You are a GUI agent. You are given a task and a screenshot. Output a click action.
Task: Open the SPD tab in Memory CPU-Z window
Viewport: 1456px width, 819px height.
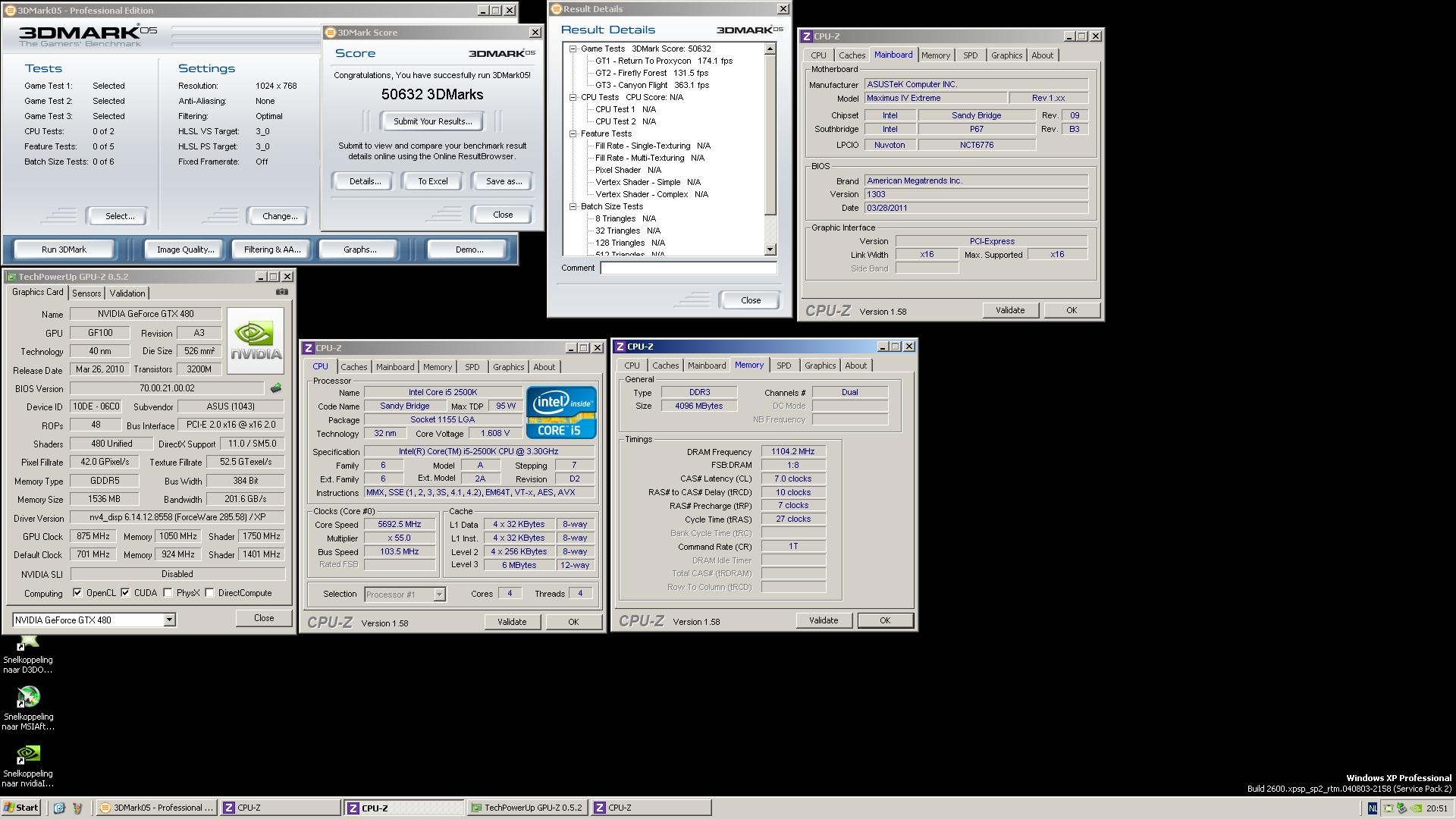[783, 366]
